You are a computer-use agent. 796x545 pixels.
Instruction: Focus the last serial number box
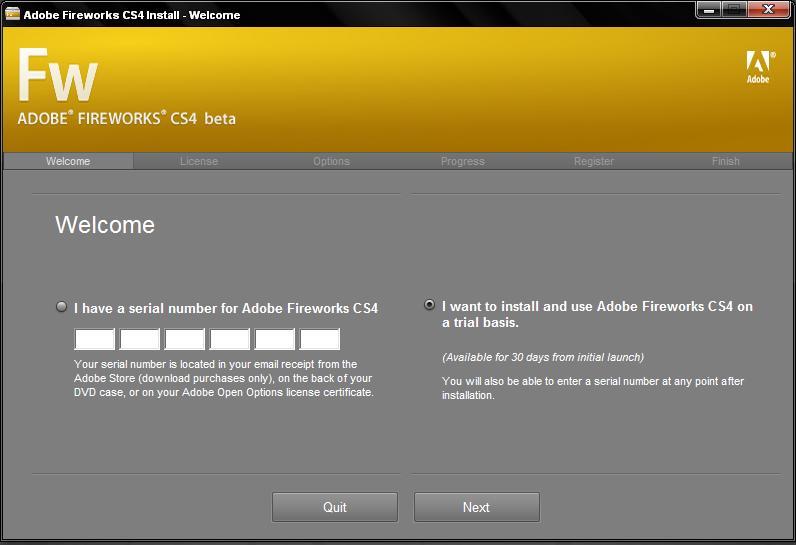320,339
